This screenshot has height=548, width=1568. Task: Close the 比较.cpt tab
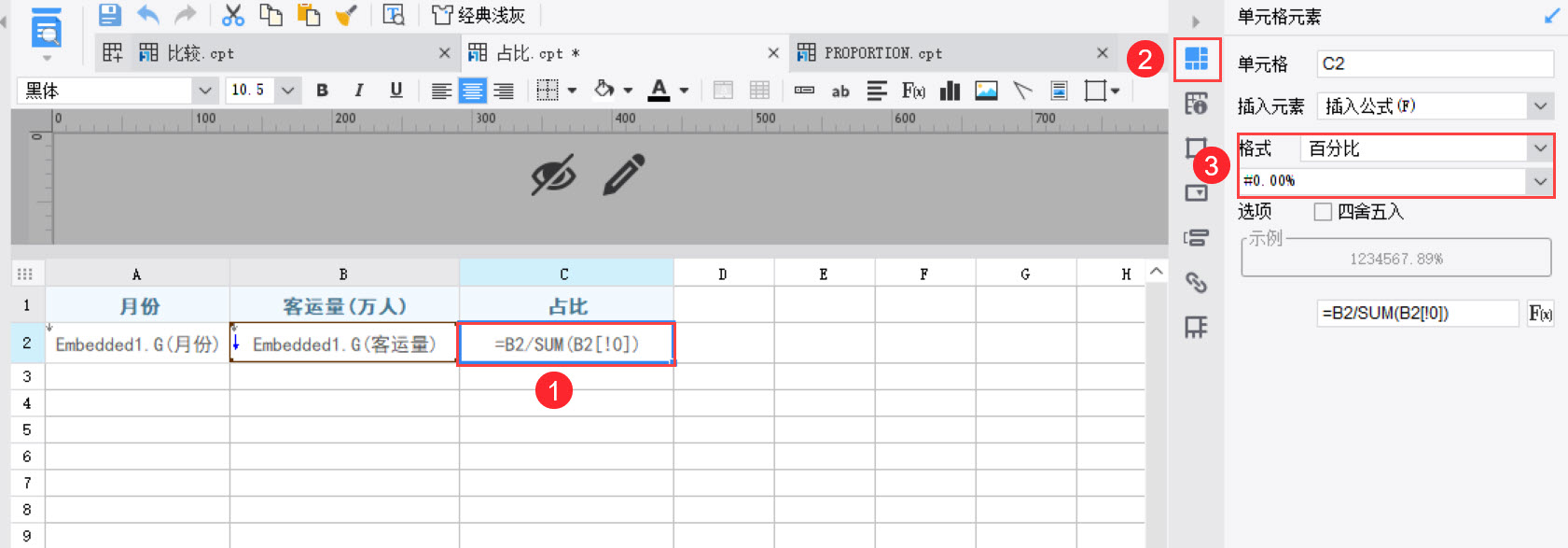pyautogui.click(x=445, y=53)
